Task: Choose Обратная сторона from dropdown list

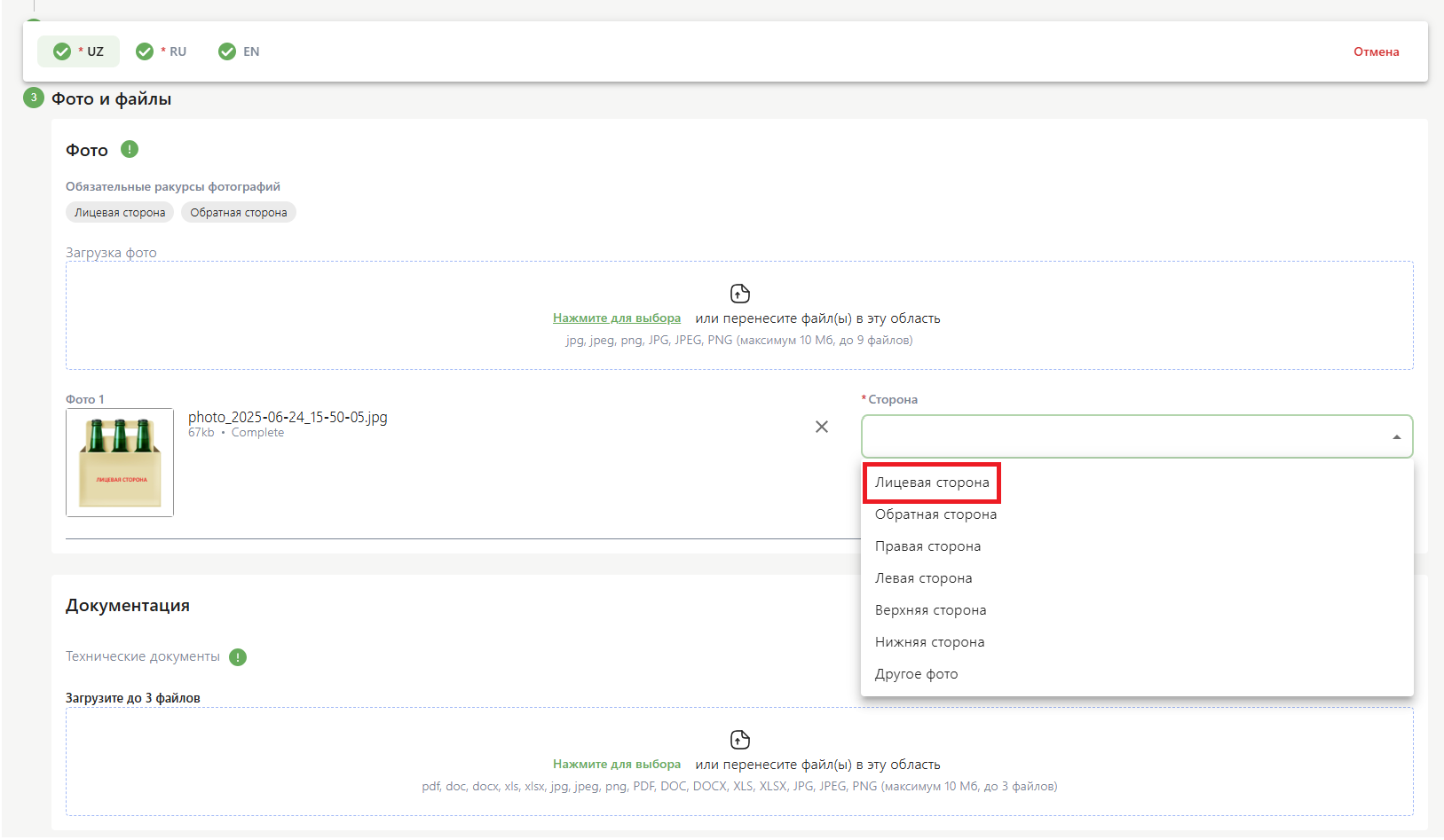Action: tap(935, 514)
